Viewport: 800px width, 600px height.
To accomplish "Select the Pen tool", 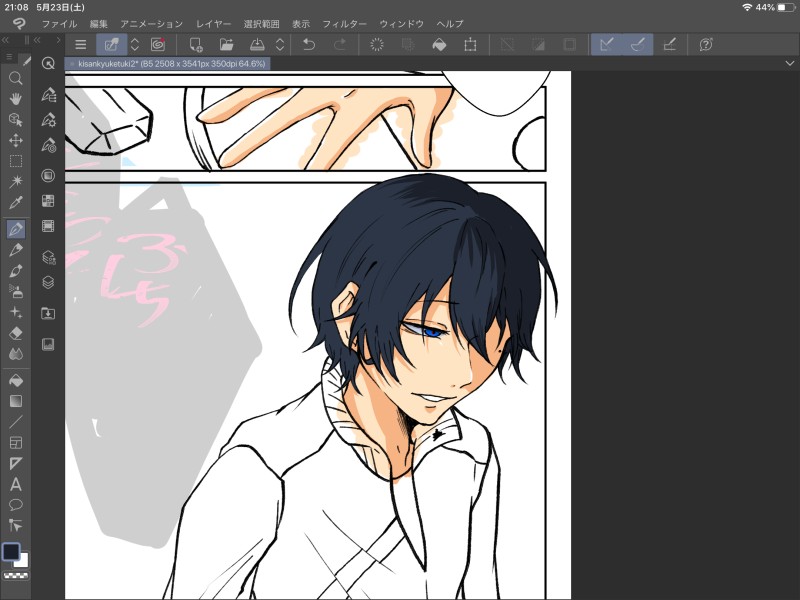I will point(16,229).
